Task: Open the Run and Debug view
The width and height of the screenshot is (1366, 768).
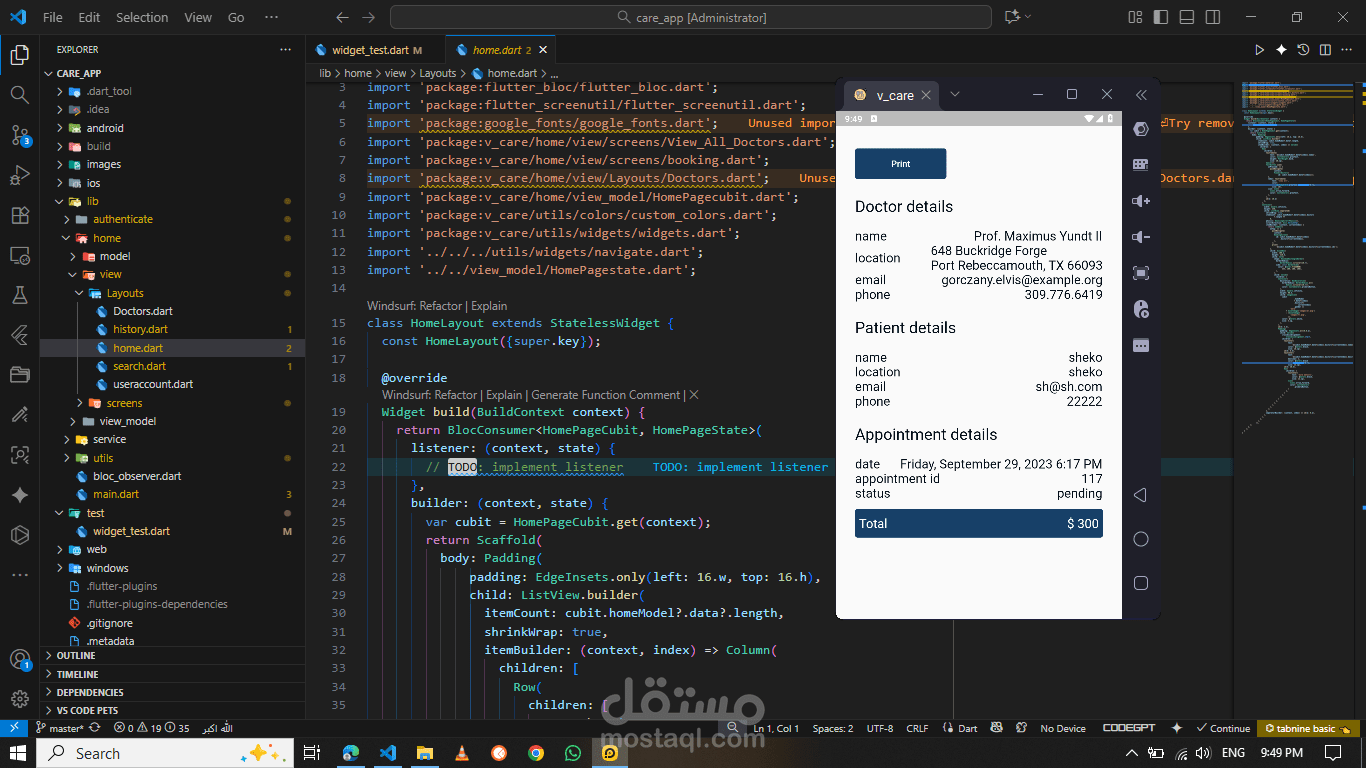Action: (19, 175)
